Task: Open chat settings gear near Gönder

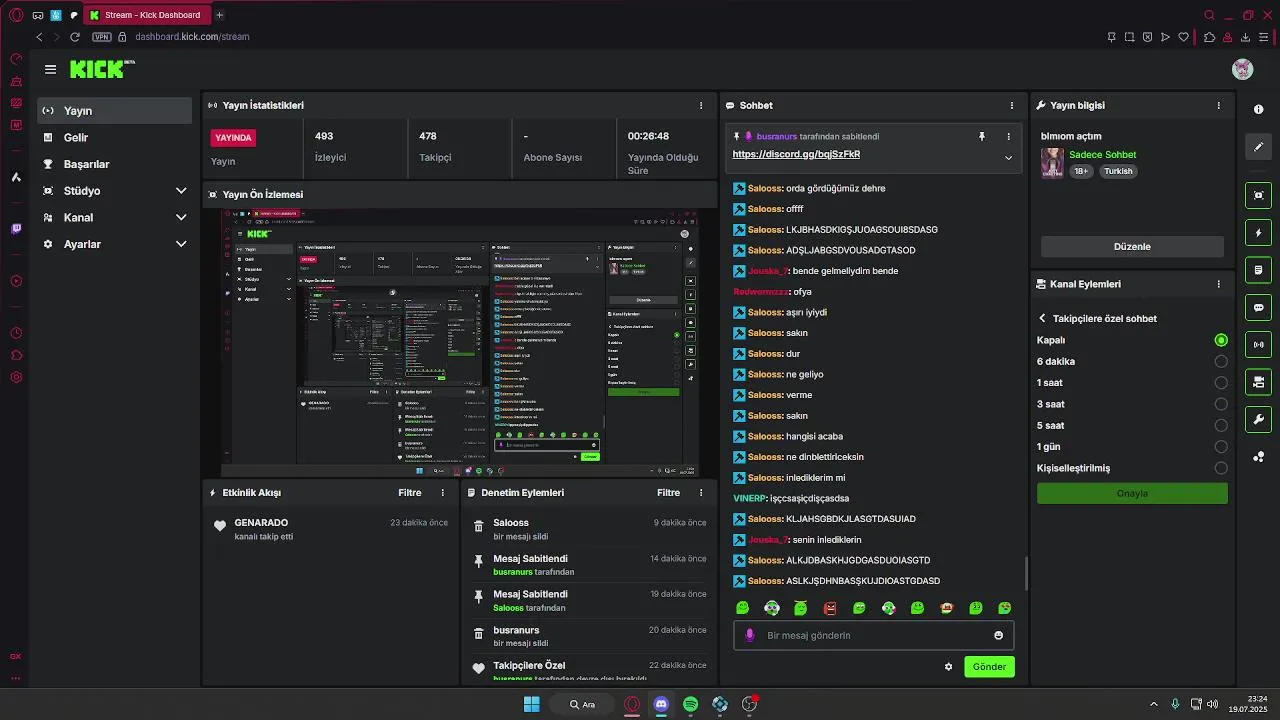Action: pos(948,667)
